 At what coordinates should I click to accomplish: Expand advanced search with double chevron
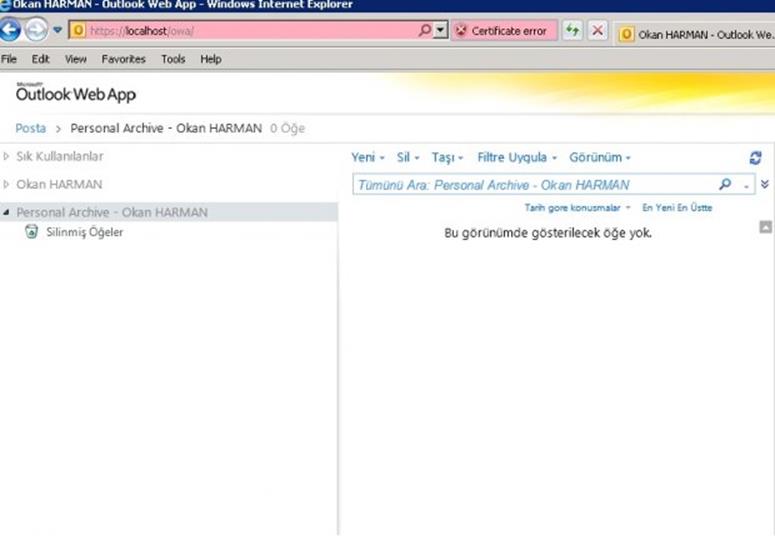pos(765,184)
